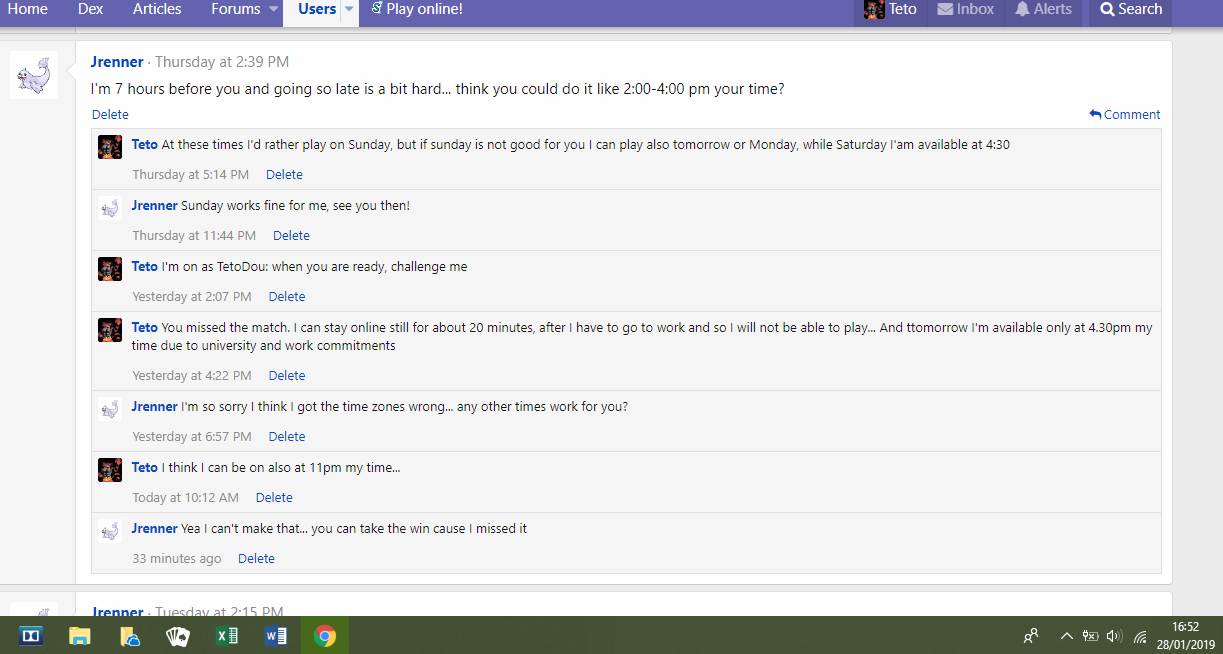Click the Comment reply arrow icon
The image size is (1223, 654).
tap(1096, 114)
